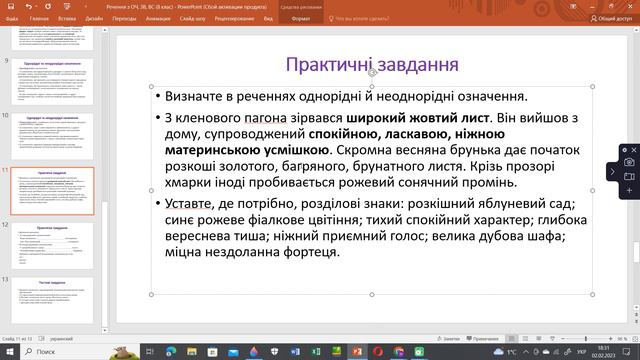Start the slideshow from status bar icon

(552, 339)
